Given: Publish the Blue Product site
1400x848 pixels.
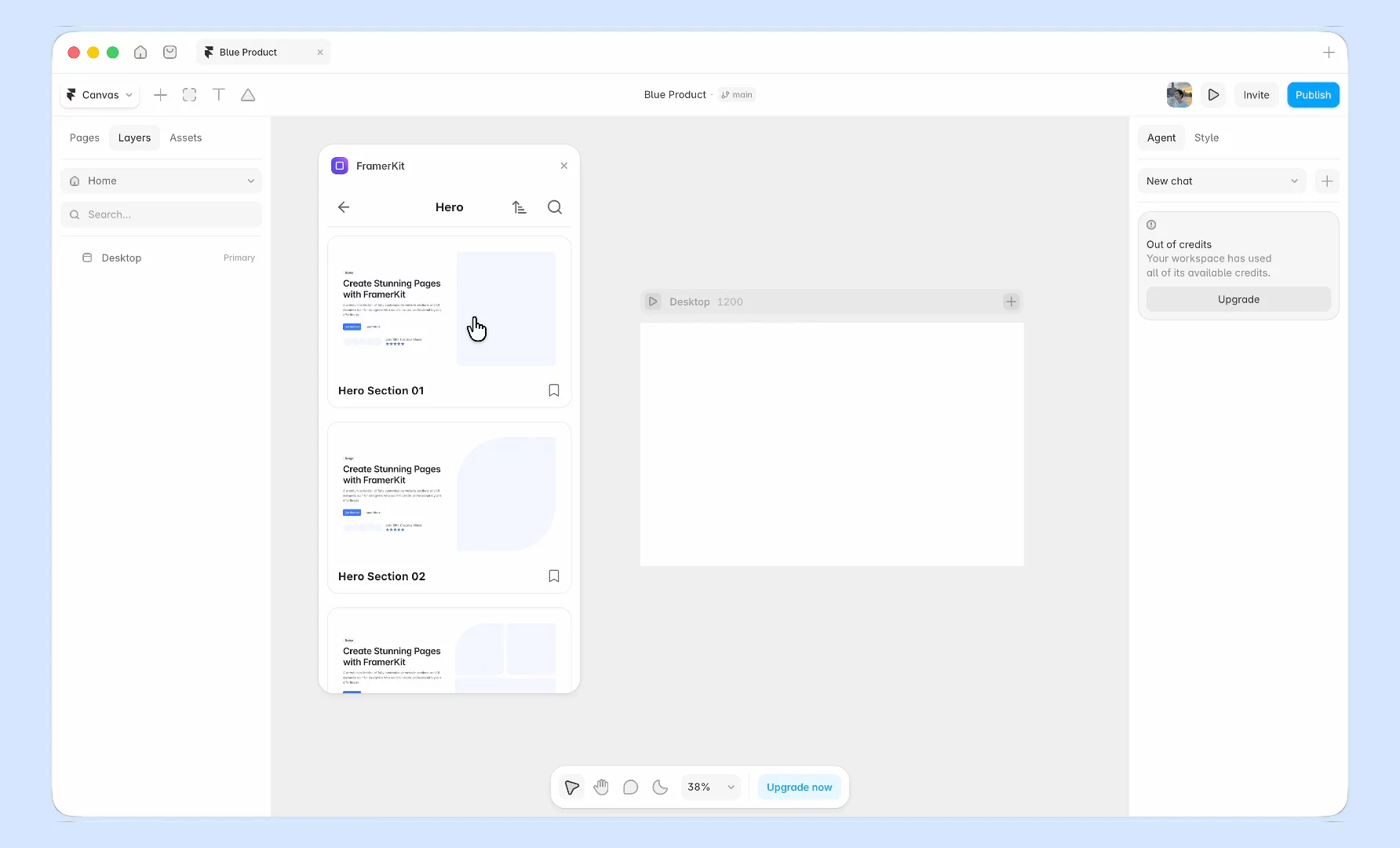Looking at the screenshot, I should tap(1313, 95).
